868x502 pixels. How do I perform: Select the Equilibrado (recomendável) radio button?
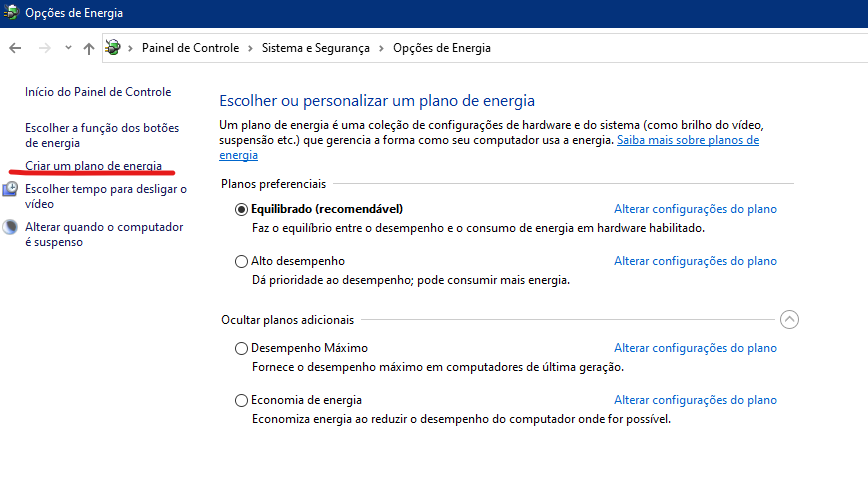click(241, 210)
